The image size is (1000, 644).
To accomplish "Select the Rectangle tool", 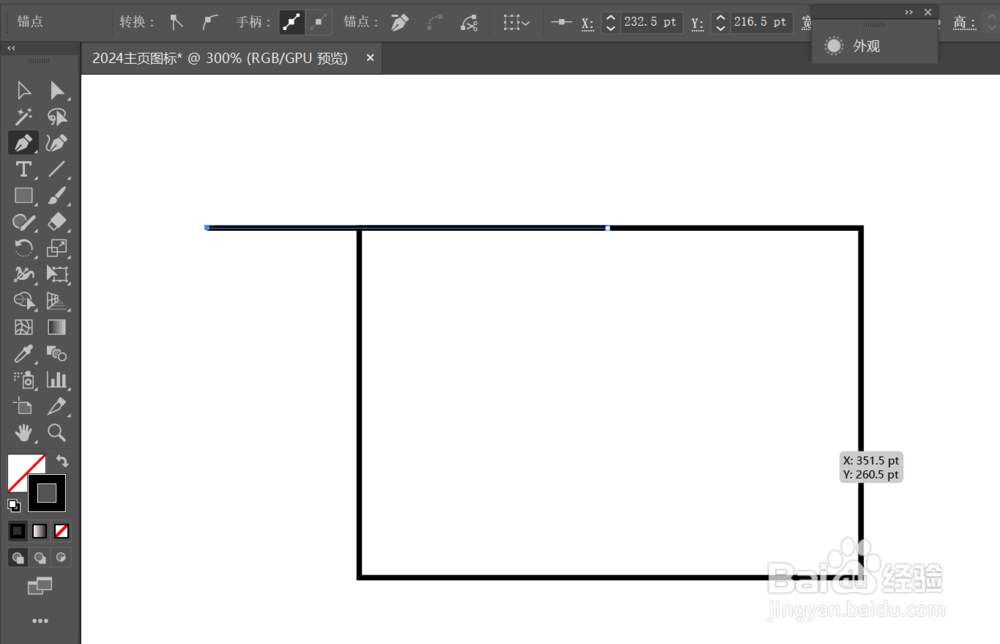I will (x=24, y=196).
